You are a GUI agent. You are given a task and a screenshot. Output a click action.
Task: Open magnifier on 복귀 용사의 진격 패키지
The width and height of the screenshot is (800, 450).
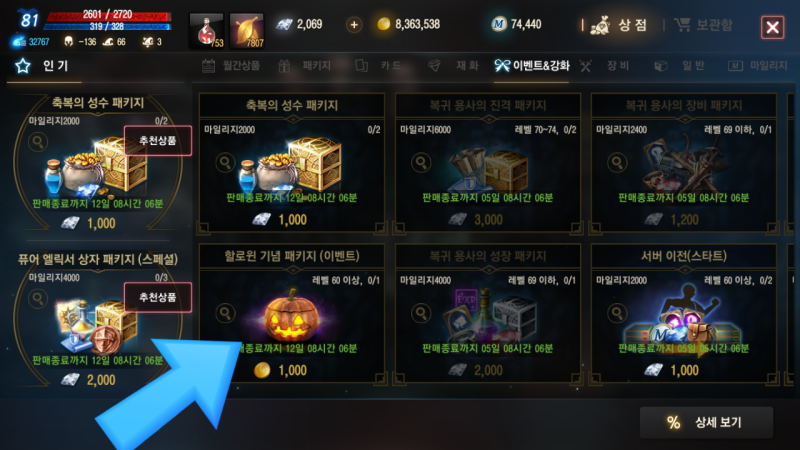pyautogui.click(x=421, y=163)
